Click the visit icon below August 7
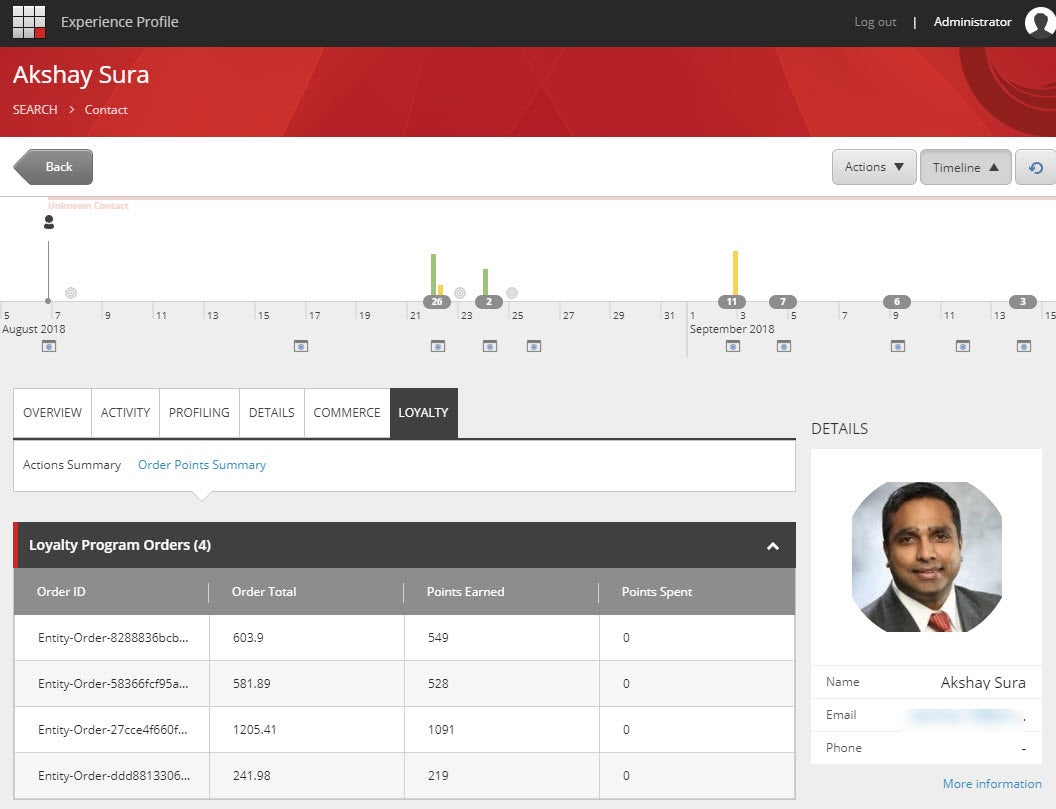 [49, 346]
